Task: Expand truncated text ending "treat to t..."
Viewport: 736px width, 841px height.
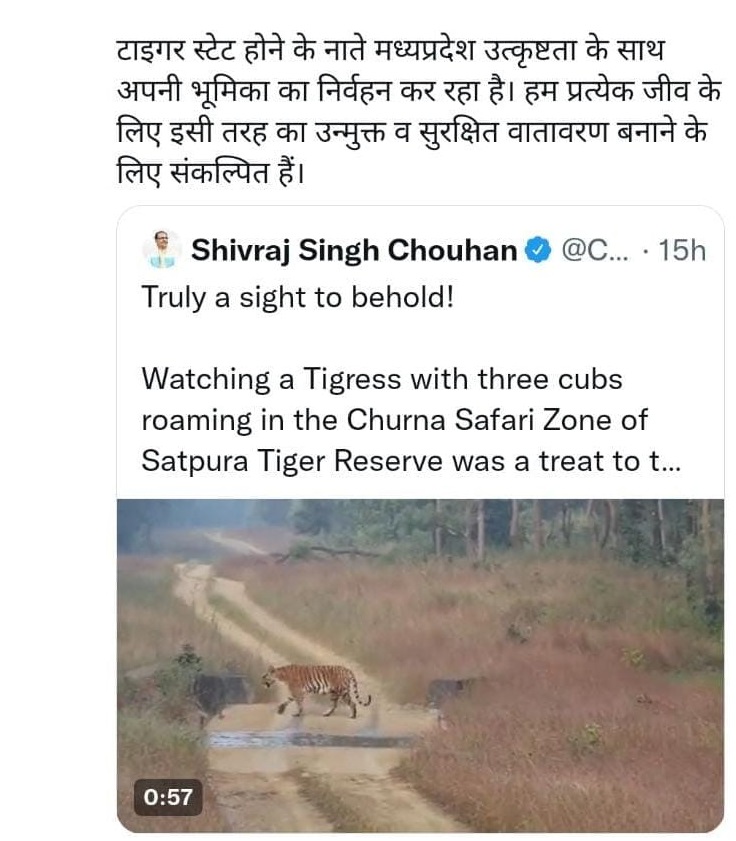Action: pos(665,462)
